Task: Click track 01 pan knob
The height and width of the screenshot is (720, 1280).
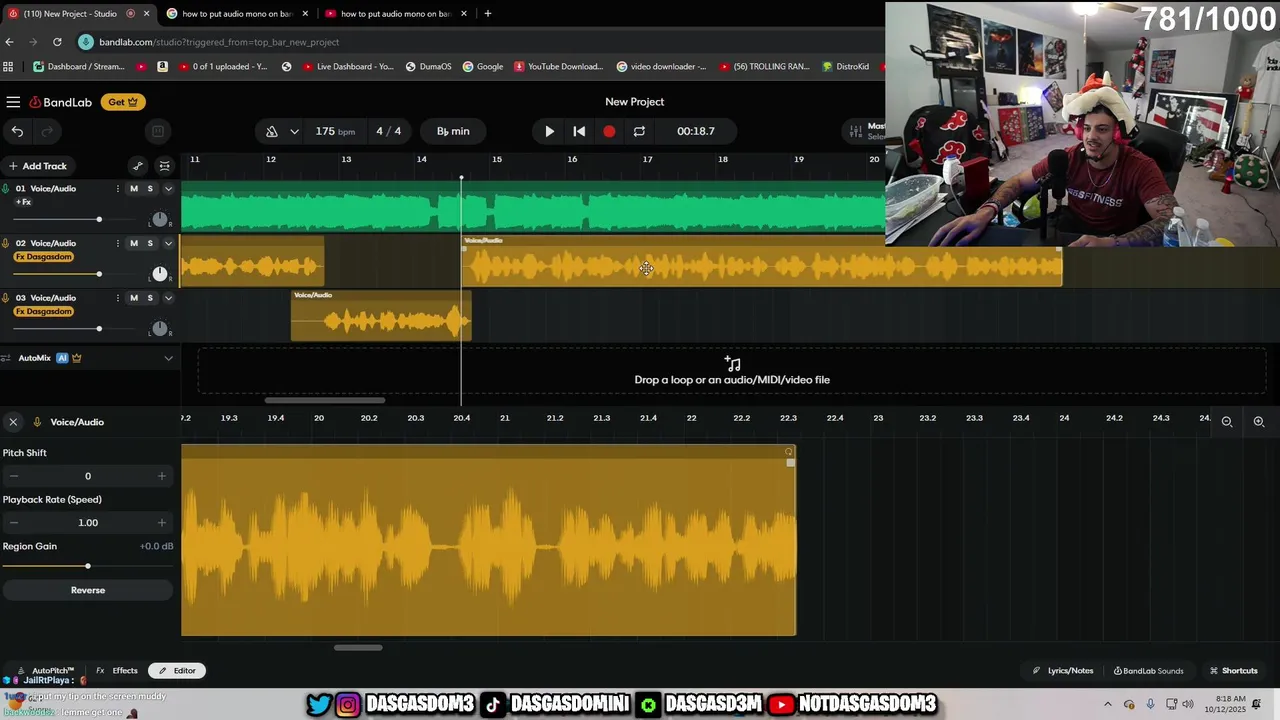Action: 160,219
